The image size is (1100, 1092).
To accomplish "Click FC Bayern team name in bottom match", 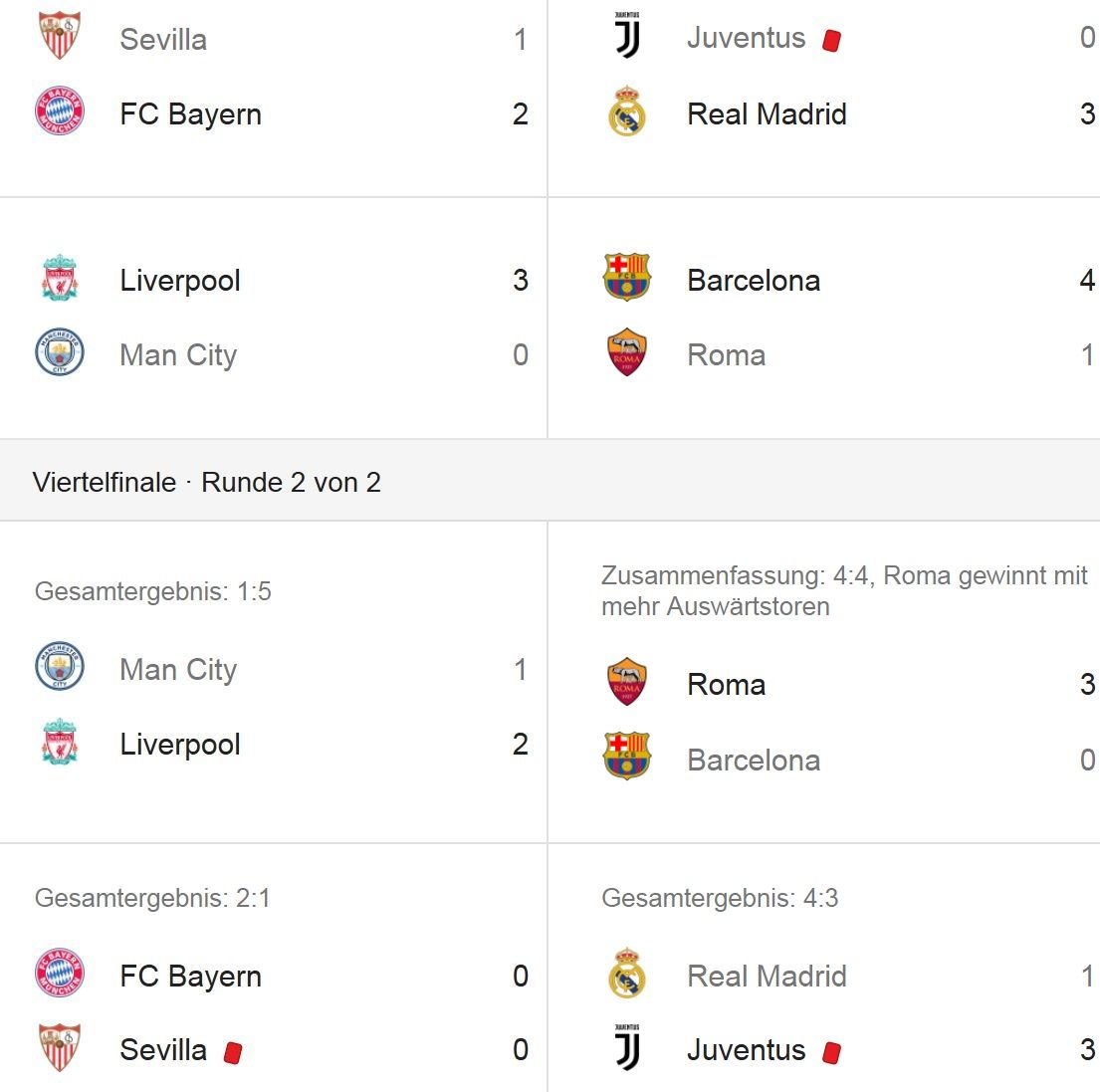I will (191, 976).
